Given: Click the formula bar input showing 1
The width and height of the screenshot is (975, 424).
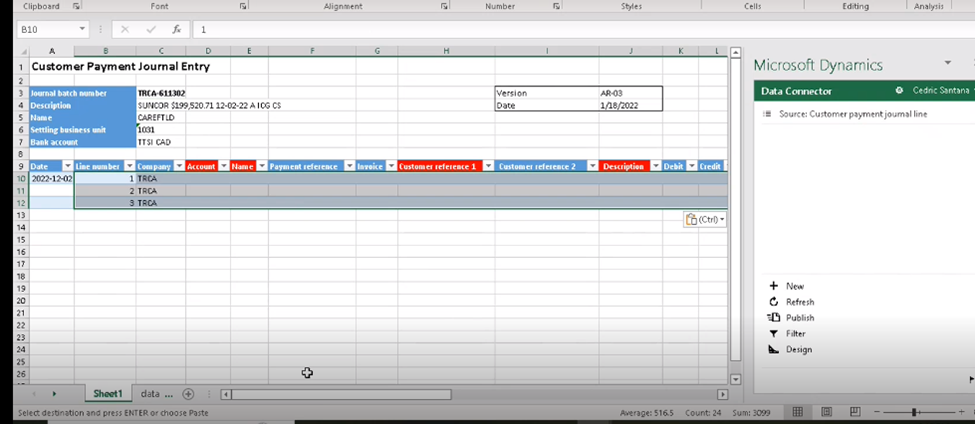Looking at the screenshot, I should (x=583, y=29).
